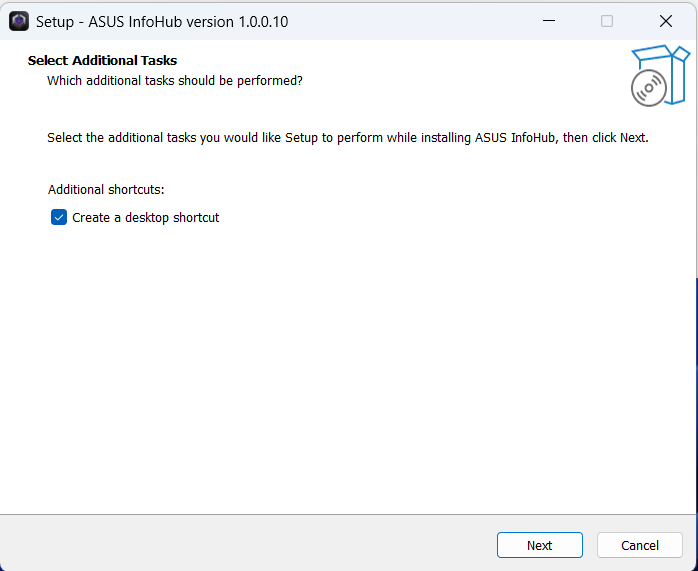The image size is (698, 571).
Task: Click the "Additional shortcuts:" group label
Action: tap(106, 190)
